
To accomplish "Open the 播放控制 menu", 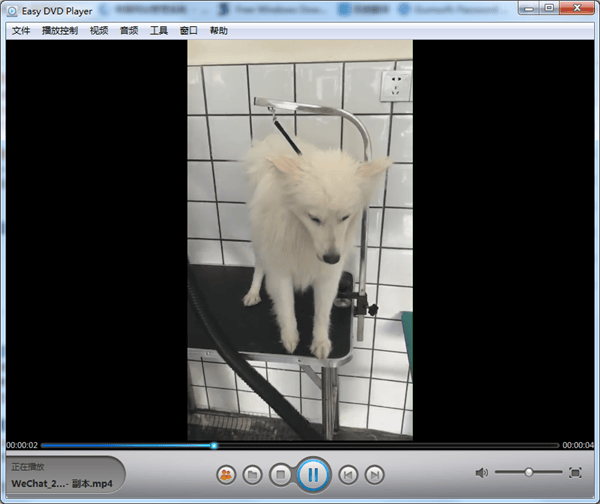I will pyautogui.click(x=59, y=31).
